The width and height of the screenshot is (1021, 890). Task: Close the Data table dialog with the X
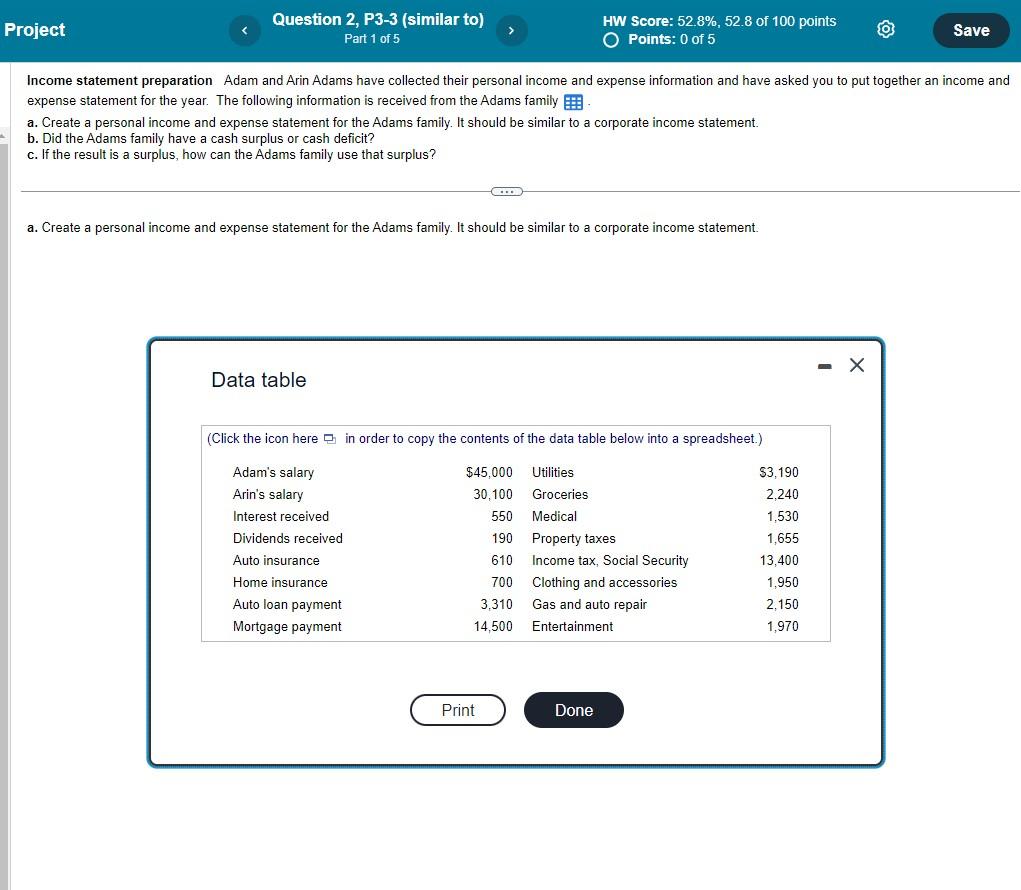tap(856, 365)
